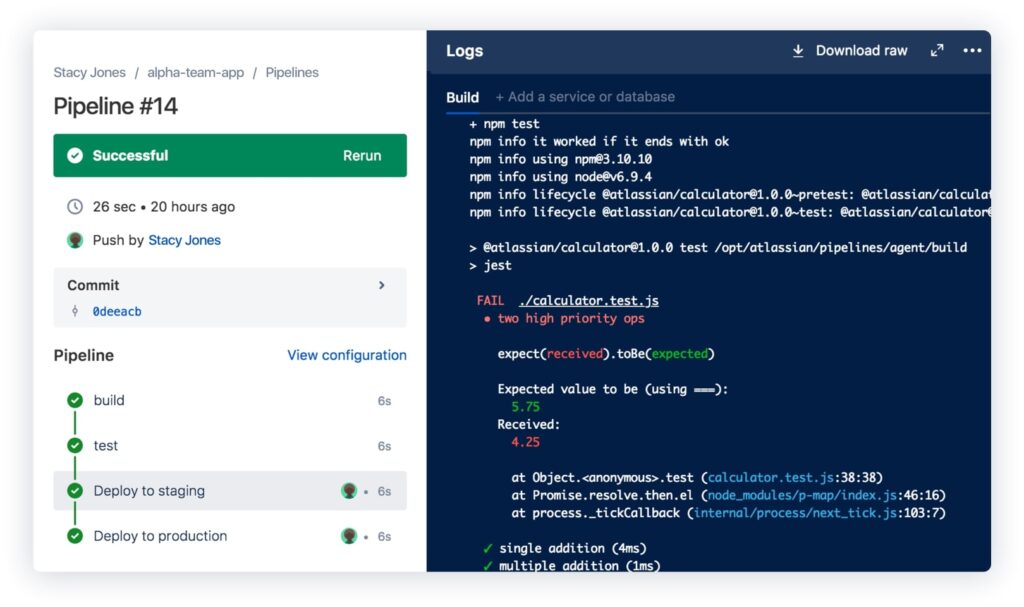Expand the Commit section chevron

pyautogui.click(x=381, y=285)
